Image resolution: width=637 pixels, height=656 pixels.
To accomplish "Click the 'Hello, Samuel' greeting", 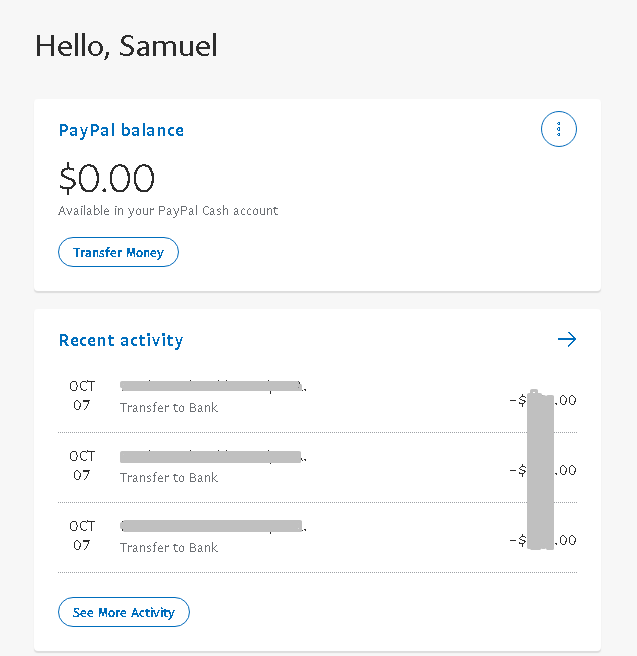I will pos(126,45).
